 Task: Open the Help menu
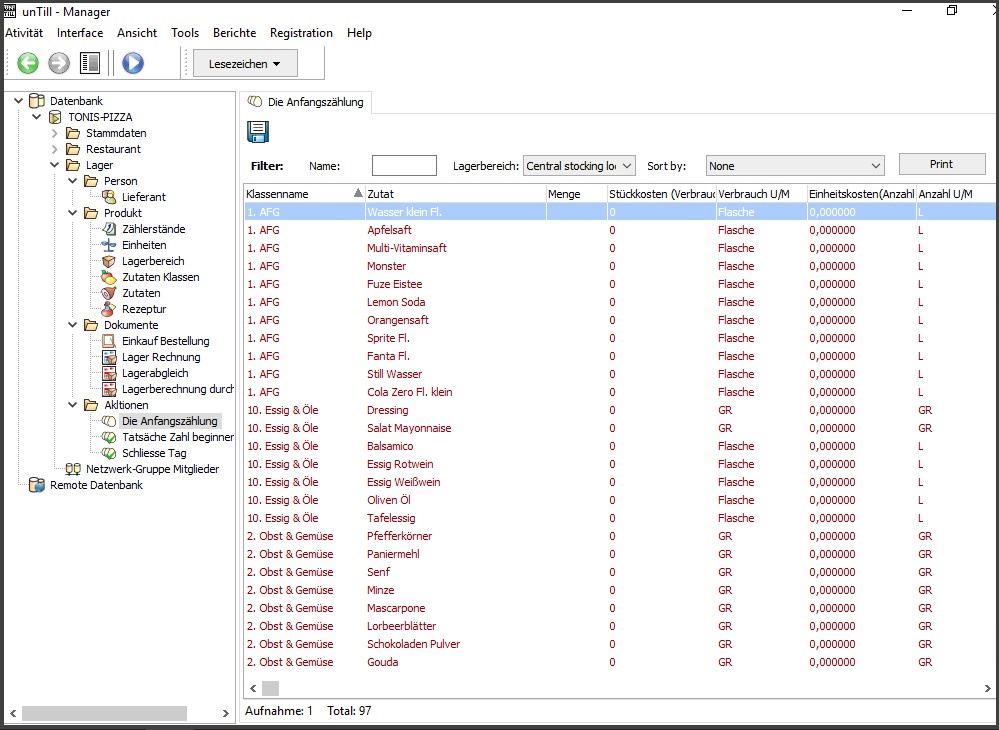(359, 32)
